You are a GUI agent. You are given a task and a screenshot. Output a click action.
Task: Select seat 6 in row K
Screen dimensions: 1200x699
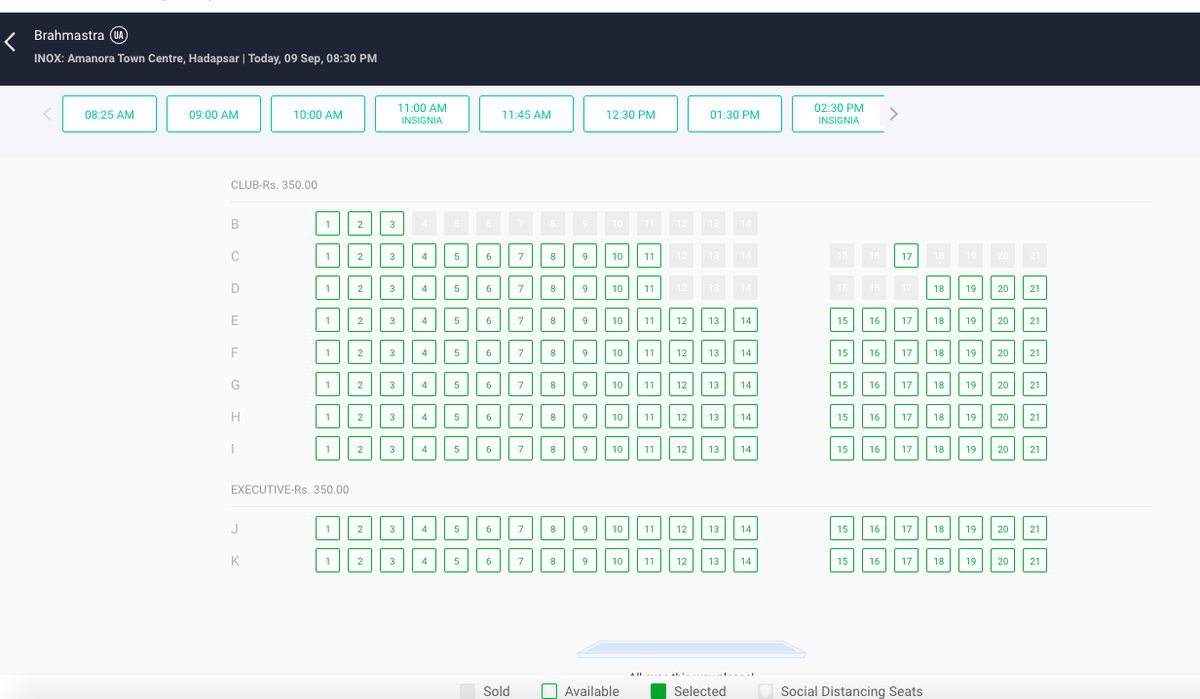[x=488, y=561]
